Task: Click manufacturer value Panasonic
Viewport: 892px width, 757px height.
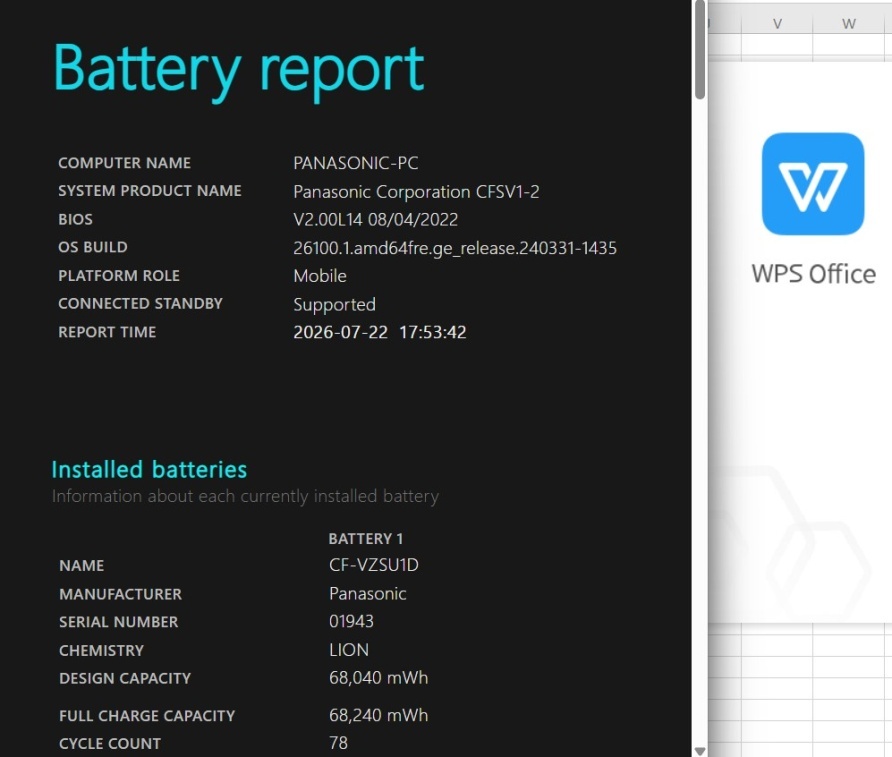Action: click(x=367, y=594)
